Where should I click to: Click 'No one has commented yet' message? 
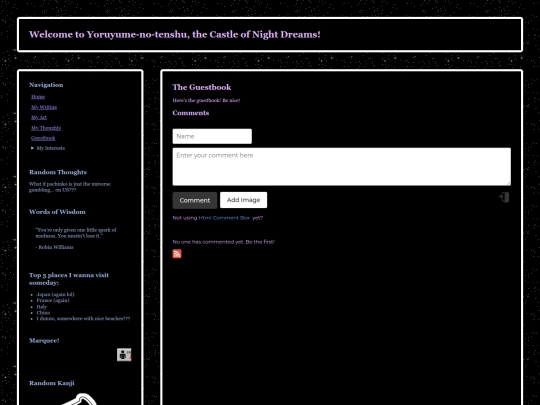[x=224, y=242]
